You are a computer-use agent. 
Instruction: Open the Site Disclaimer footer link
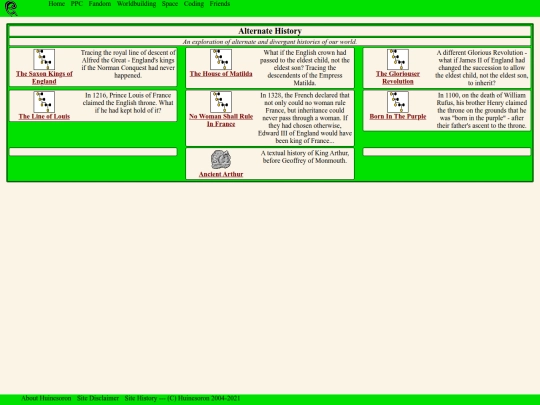(x=98, y=398)
